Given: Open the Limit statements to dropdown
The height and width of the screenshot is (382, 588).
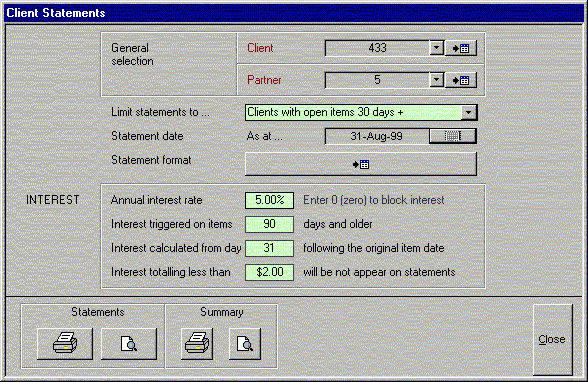Looking at the screenshot, I should coord(469,112).
